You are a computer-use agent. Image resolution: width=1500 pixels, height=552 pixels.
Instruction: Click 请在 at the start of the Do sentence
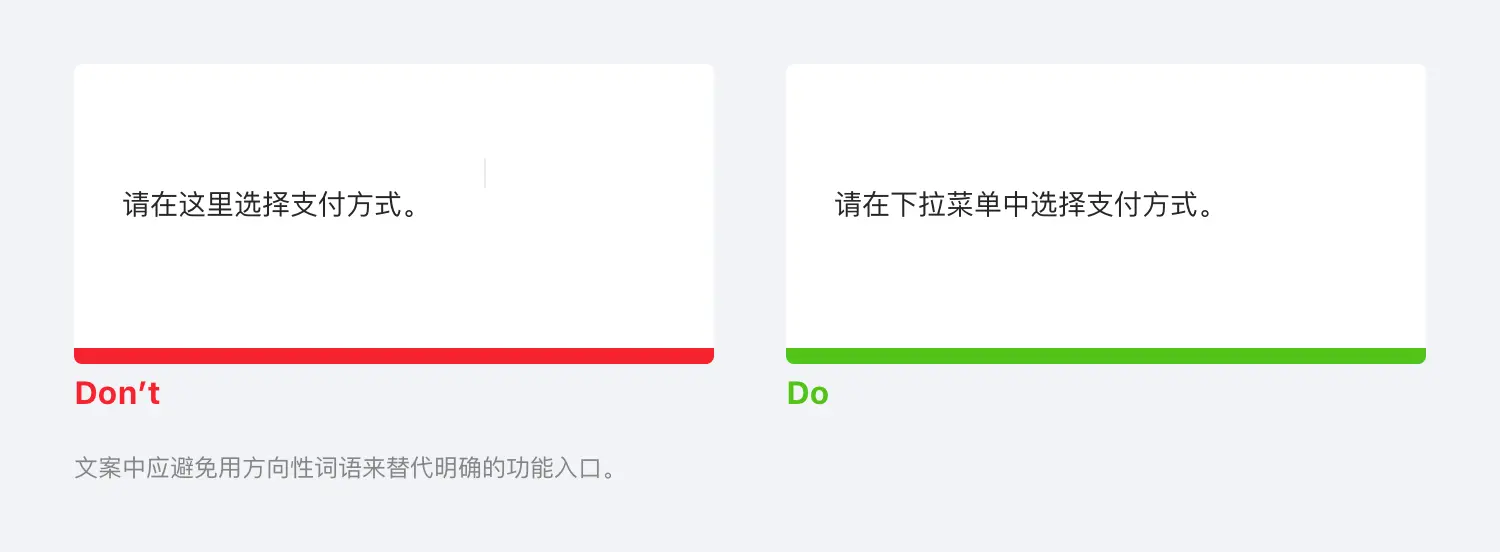[862, 206]
